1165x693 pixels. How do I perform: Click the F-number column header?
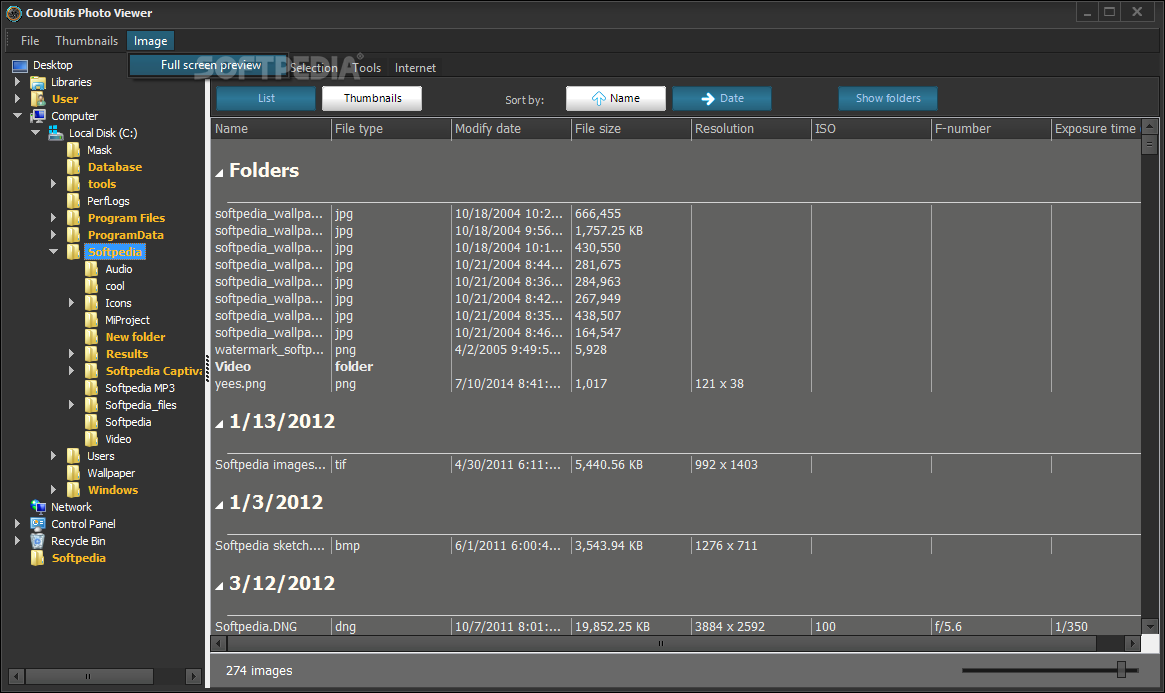click(x=991, y=128)
